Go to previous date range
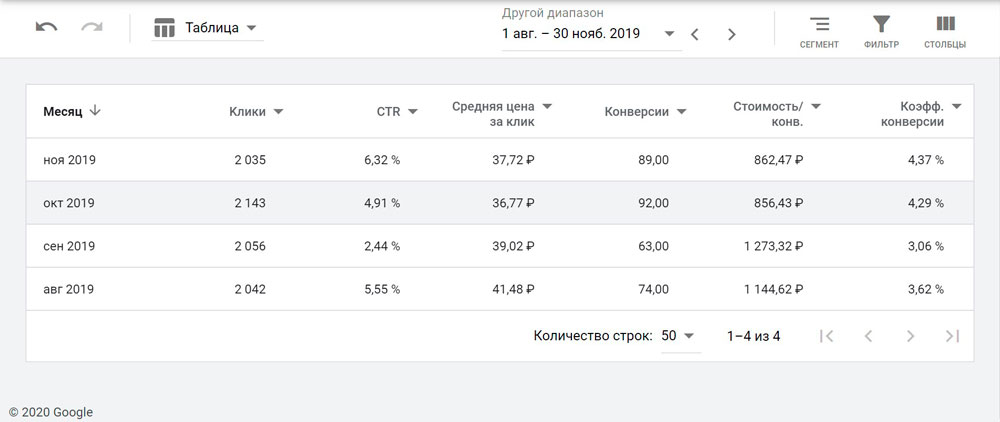The image size is (1000, 422). point(695,34)
